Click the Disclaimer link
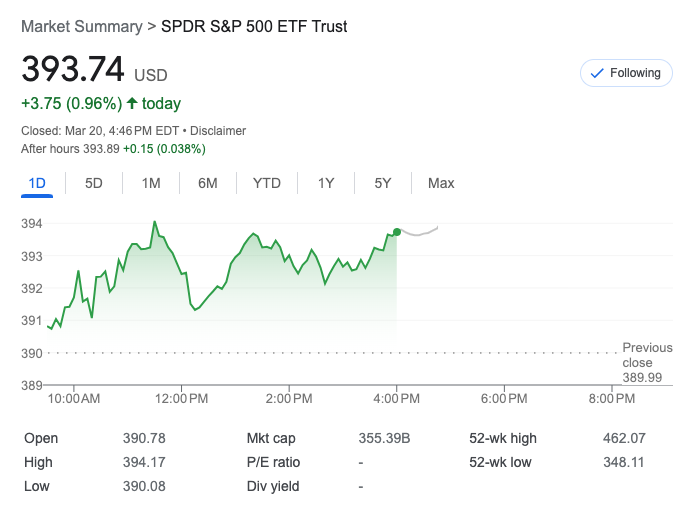This screenshot has width=695, height=507. click(218, 131)
